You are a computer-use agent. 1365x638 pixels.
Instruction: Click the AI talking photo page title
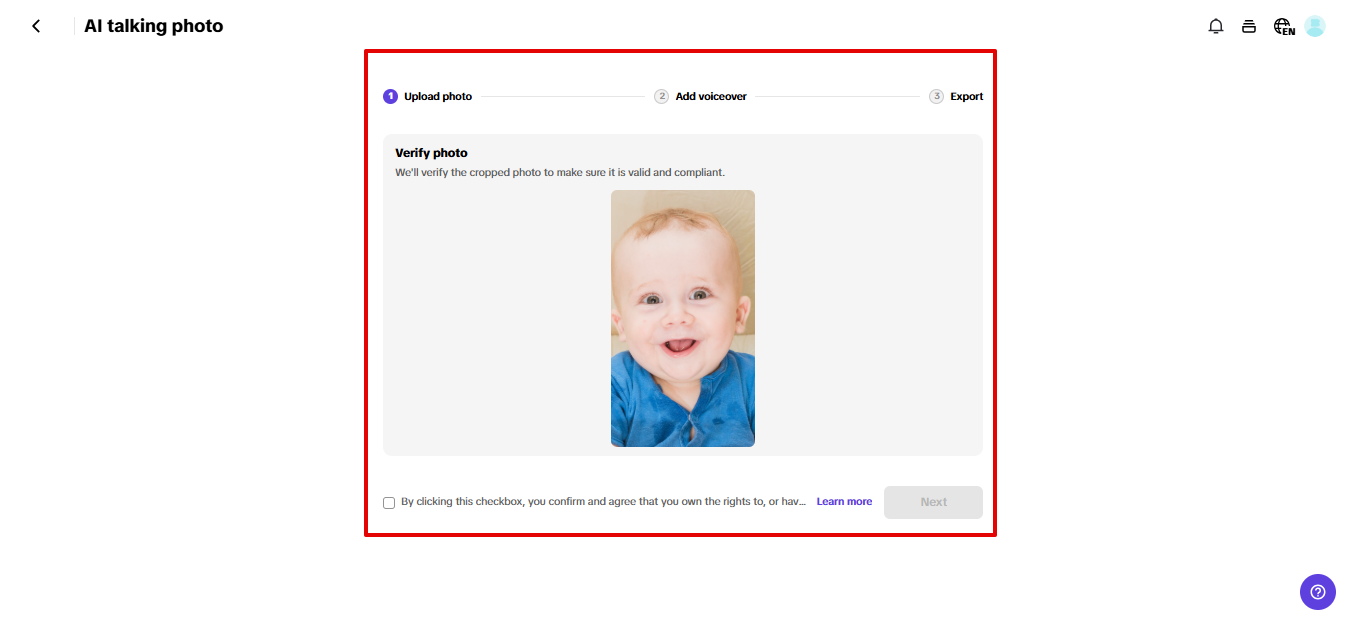pos(154,26)
